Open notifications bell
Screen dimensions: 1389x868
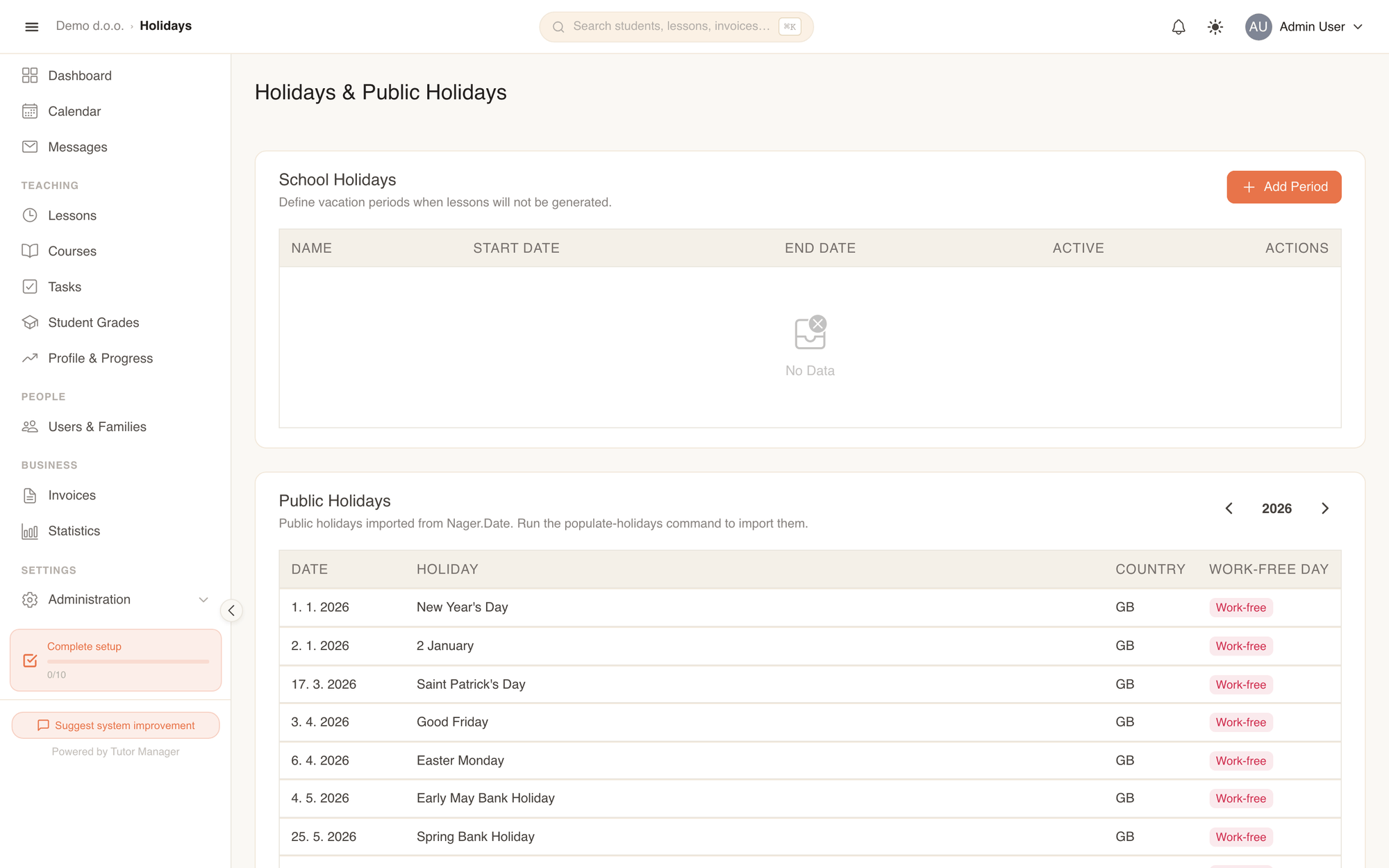[x=1179, y=26]
